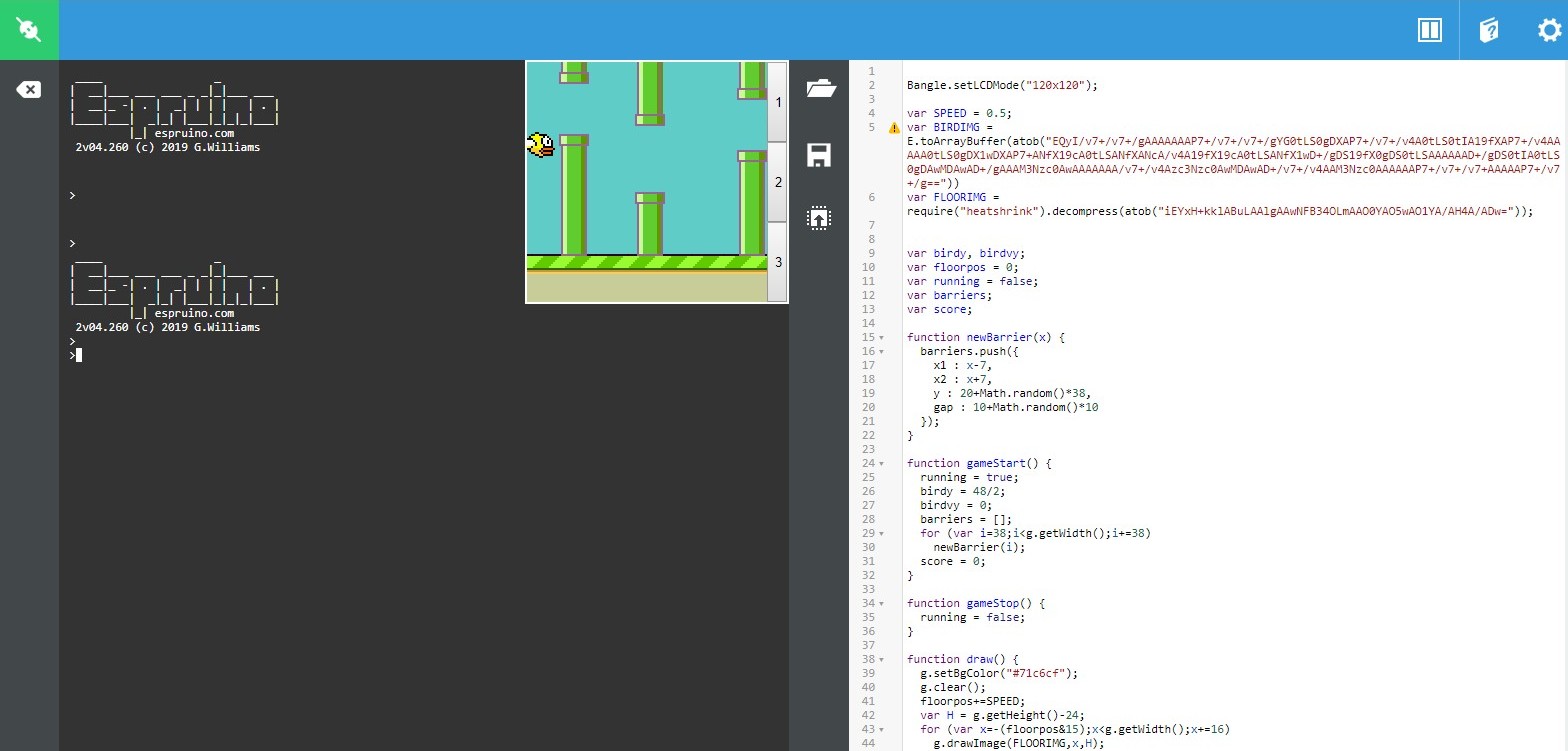
Task: Click 'floorpos+=SPEED;' line
Action: [973, 701]
